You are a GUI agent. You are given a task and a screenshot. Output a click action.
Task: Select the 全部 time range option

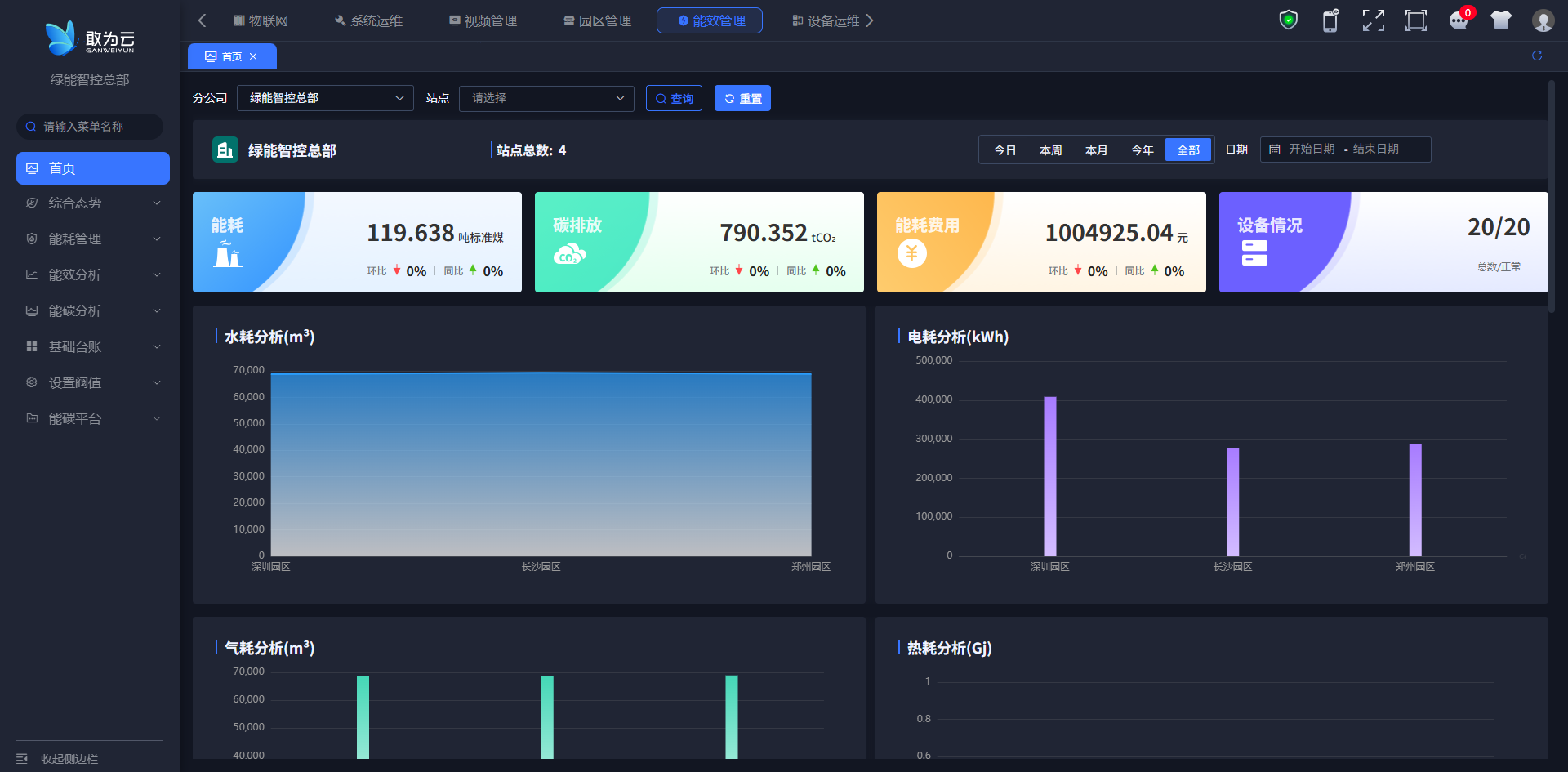coord(1187,150)
